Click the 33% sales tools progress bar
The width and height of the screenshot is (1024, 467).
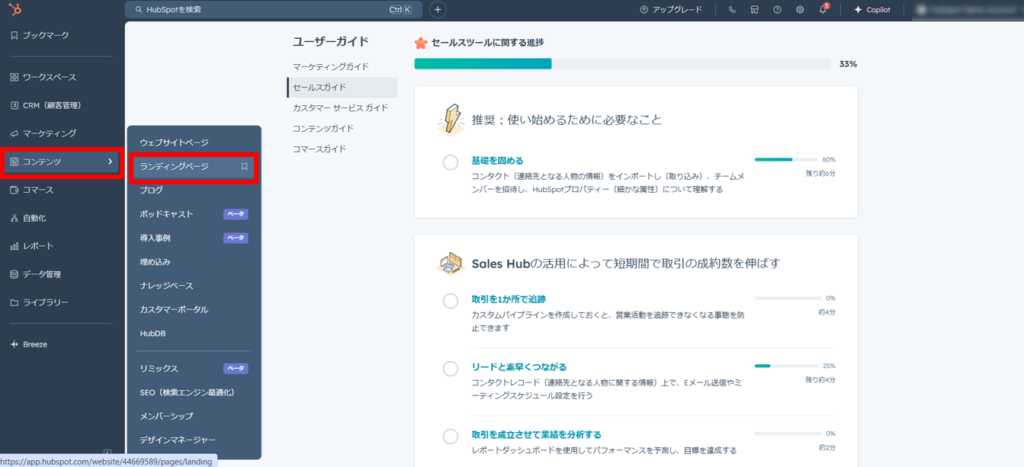tap(622, 64)
